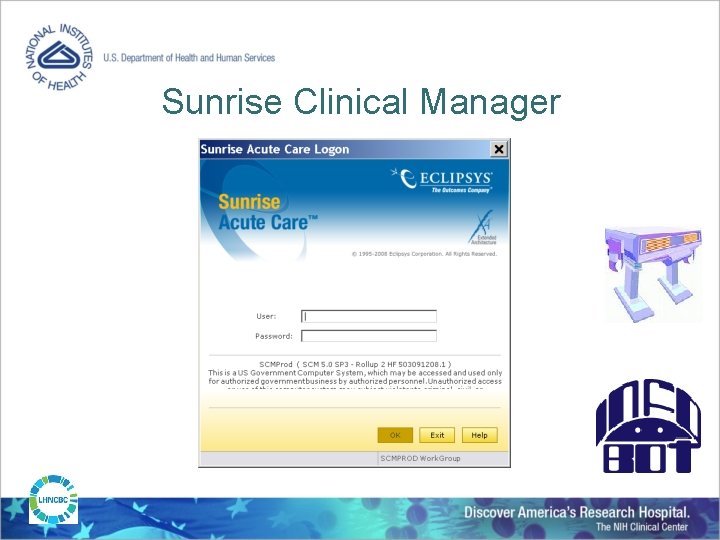Click the XA Extended Architecture logo
Image resolution: width=720 pixels, height=540 pixels.
click(482, 227)
